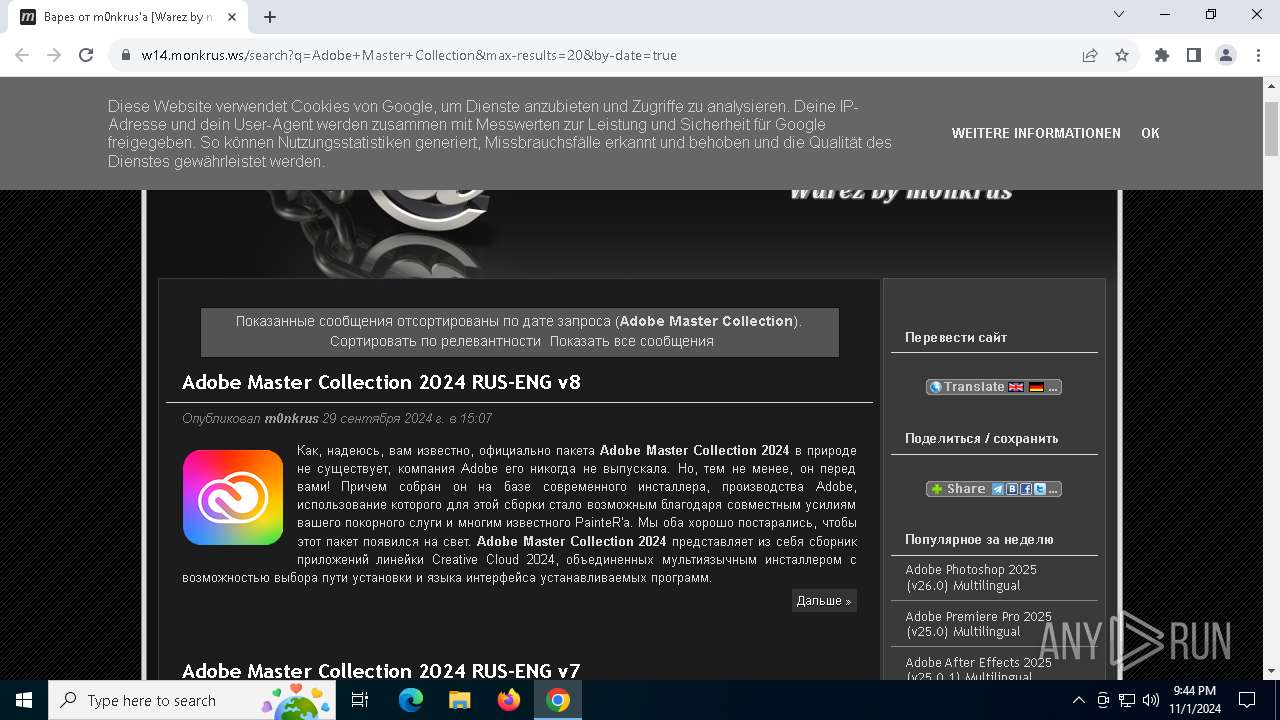
Task: Reload the current page
Action: (x=86, y=56)
